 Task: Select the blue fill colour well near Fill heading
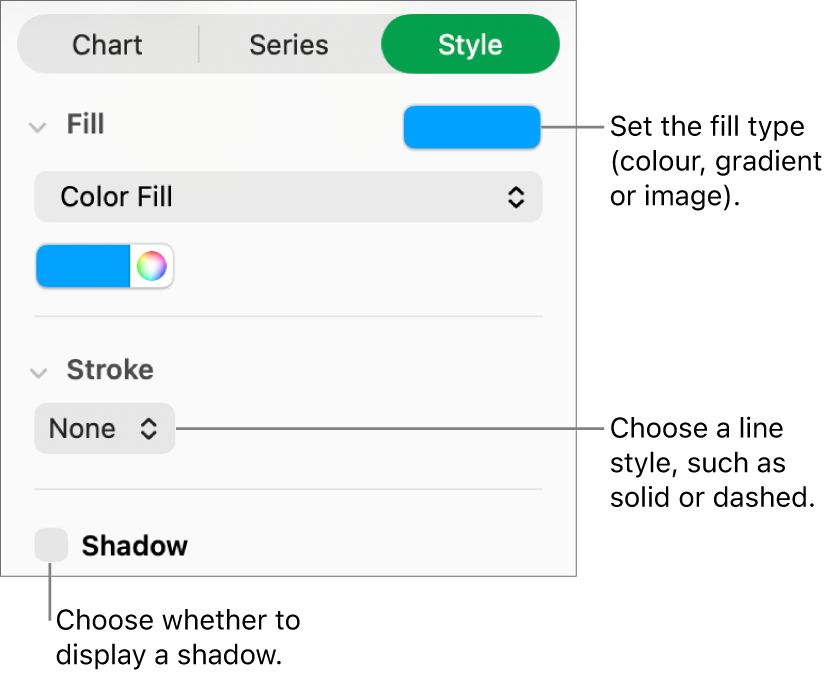[x=471, y=127]
